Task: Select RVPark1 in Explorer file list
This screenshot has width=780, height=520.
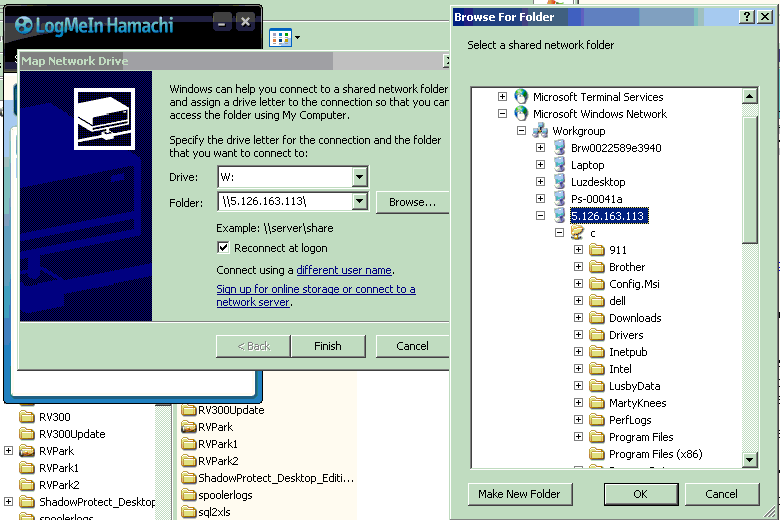Action: pyautogui.click(x=218, y=444)
